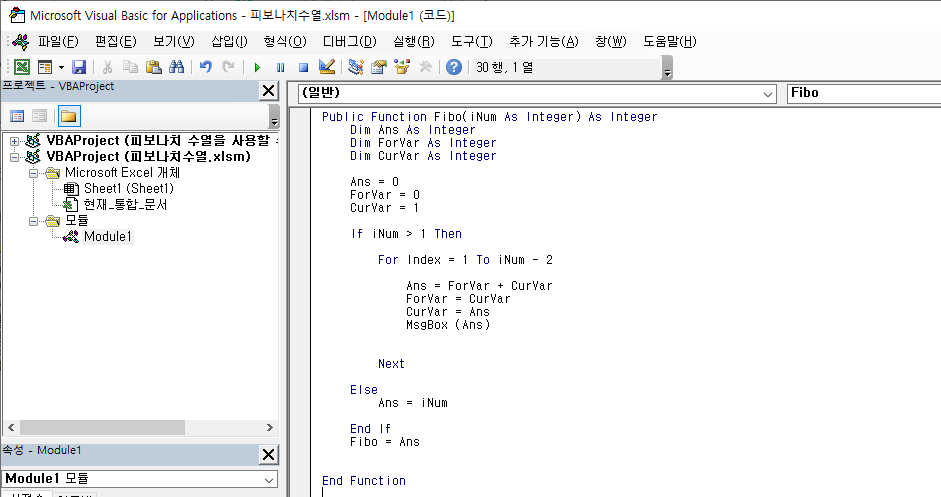Viewport: 941px width, 497px height.
Task: Click the code line "MsgBox (Ans)"
Action: (x=448, y=325)
